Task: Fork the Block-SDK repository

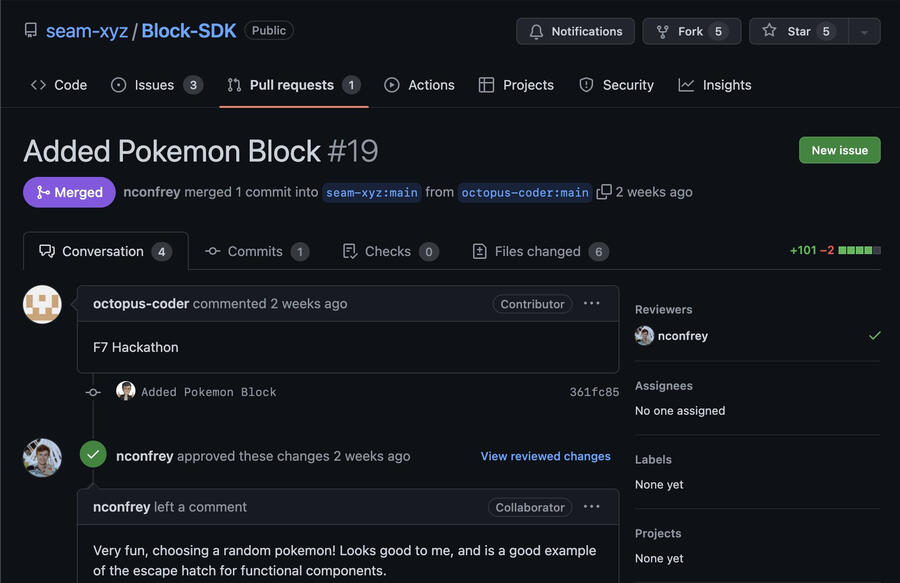Action: (x=691, y=31)
